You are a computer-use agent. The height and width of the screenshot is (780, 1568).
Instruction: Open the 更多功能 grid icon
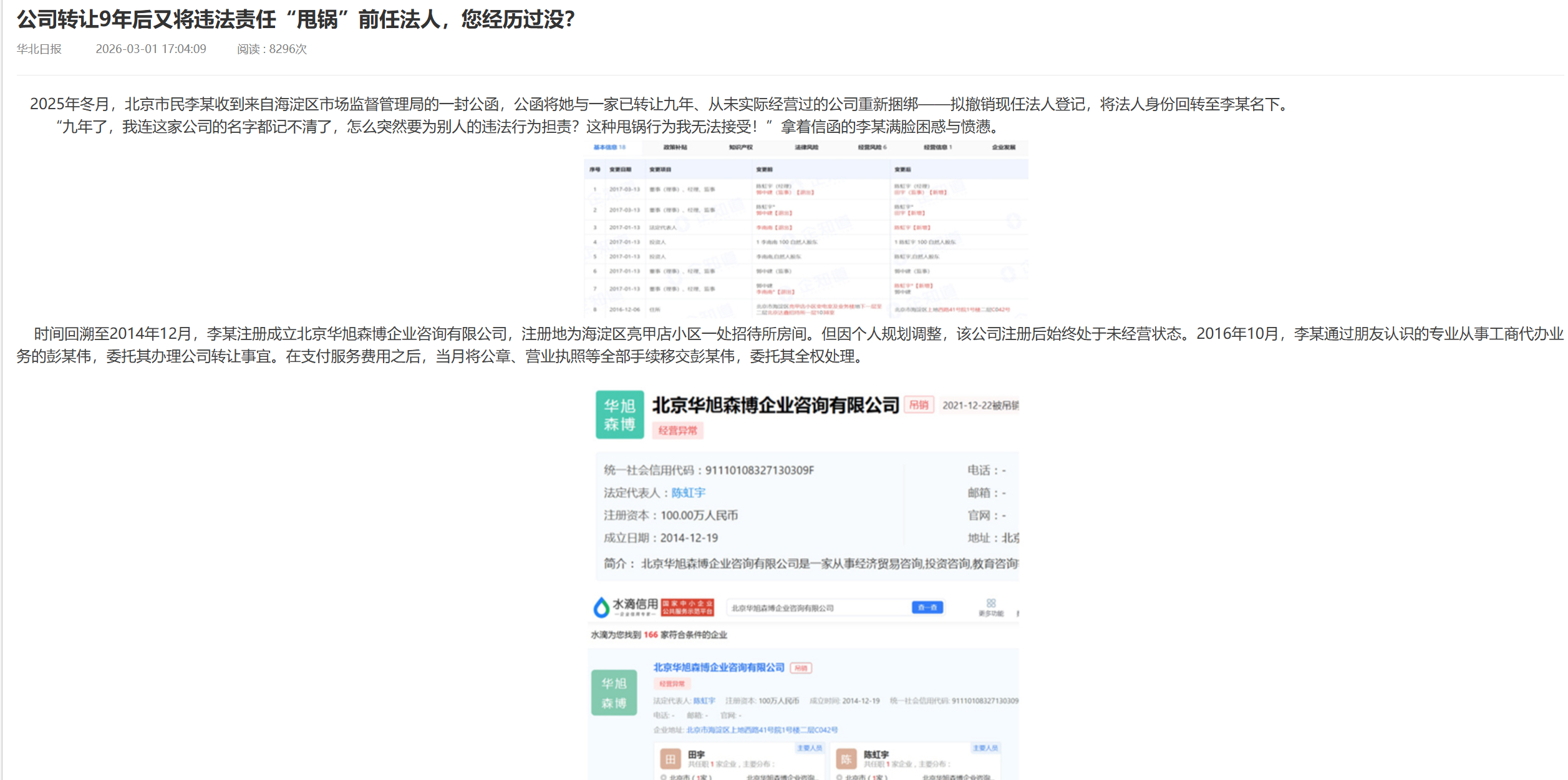pos(990,603)
